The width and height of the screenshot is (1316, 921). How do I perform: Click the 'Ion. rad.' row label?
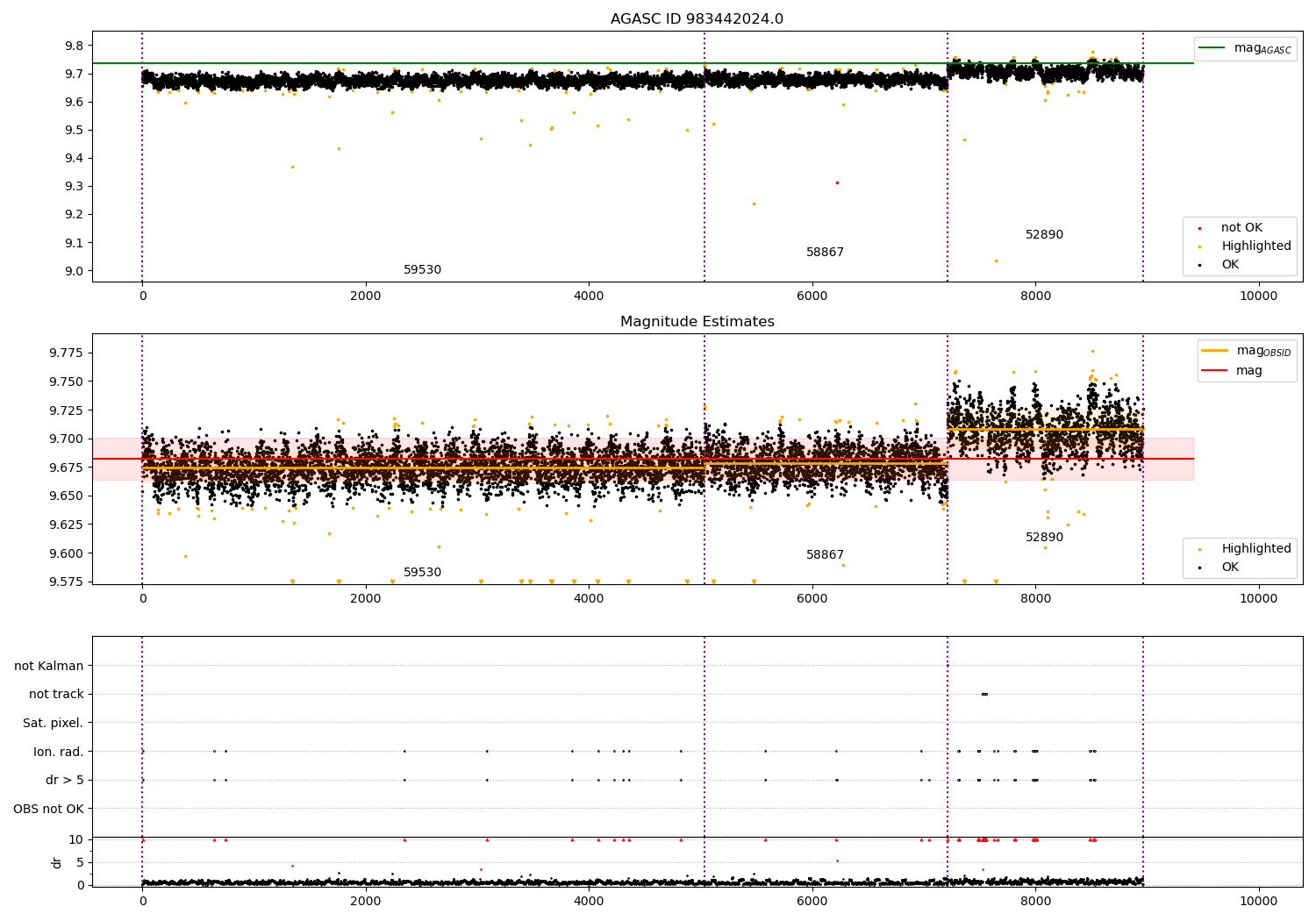[59, 752]
